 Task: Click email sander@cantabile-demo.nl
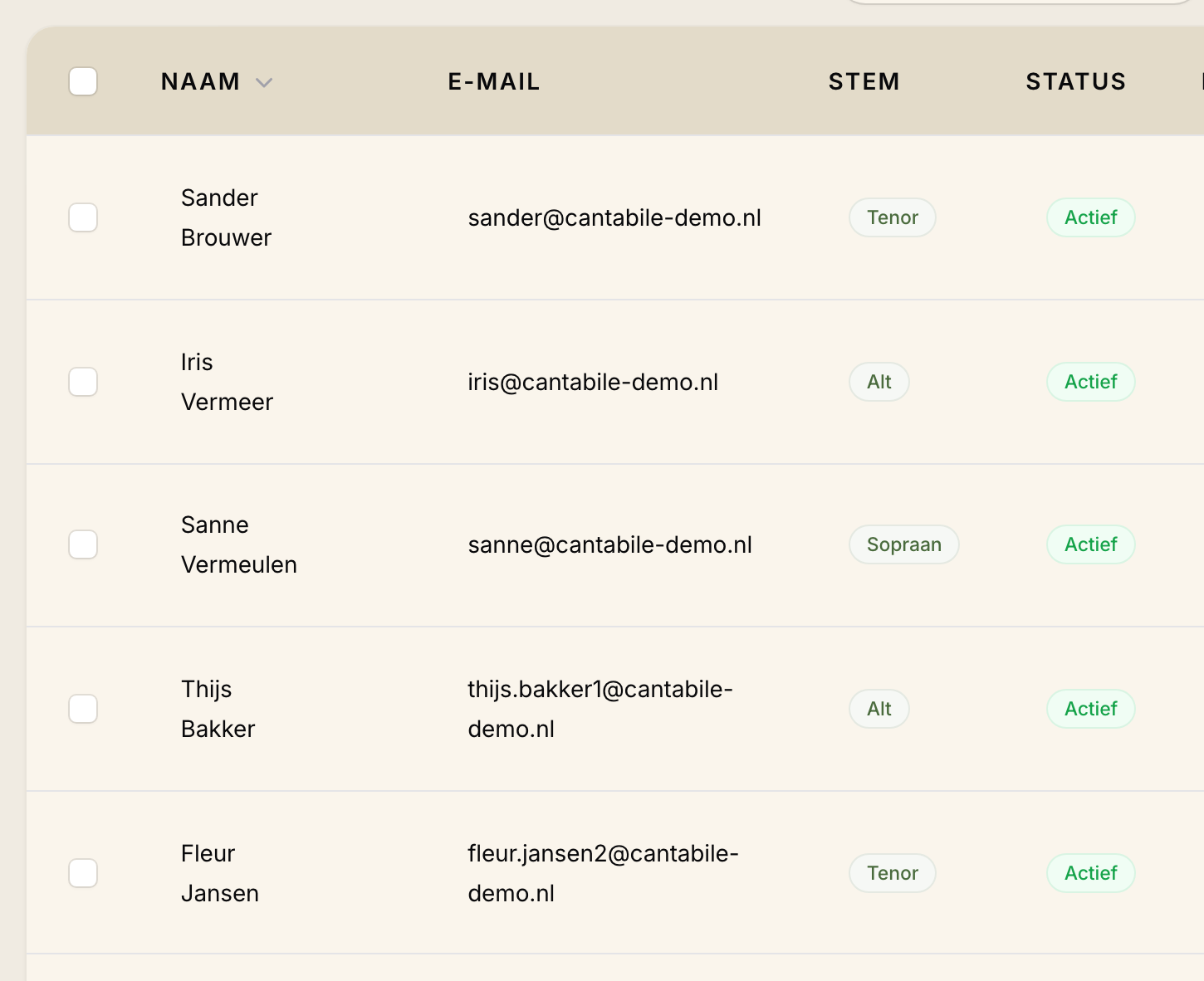(x=614, y=217)
